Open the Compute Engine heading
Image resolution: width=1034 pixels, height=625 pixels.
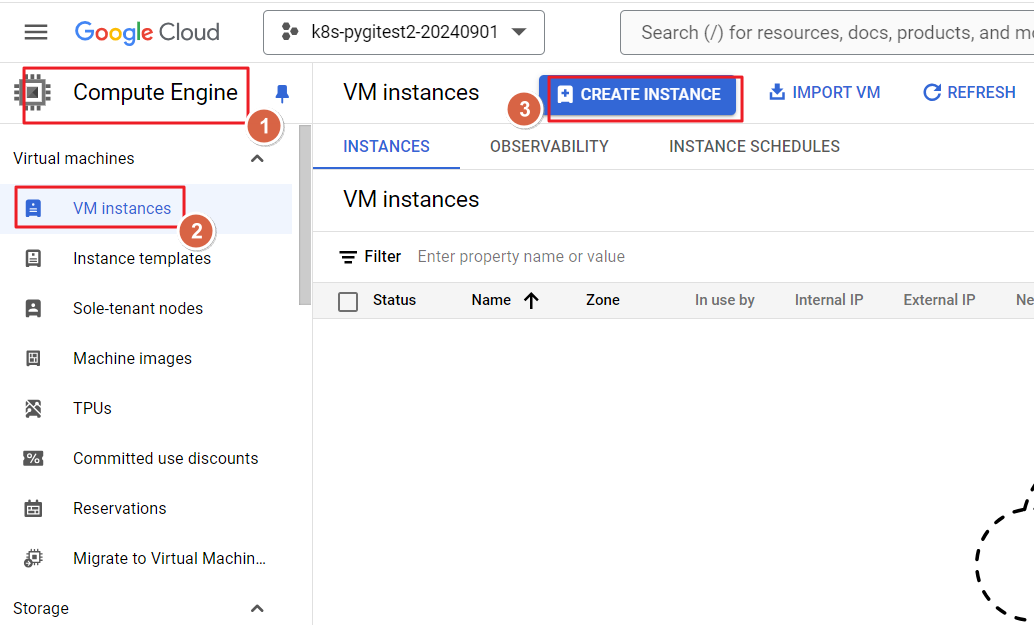click(155, 92)
